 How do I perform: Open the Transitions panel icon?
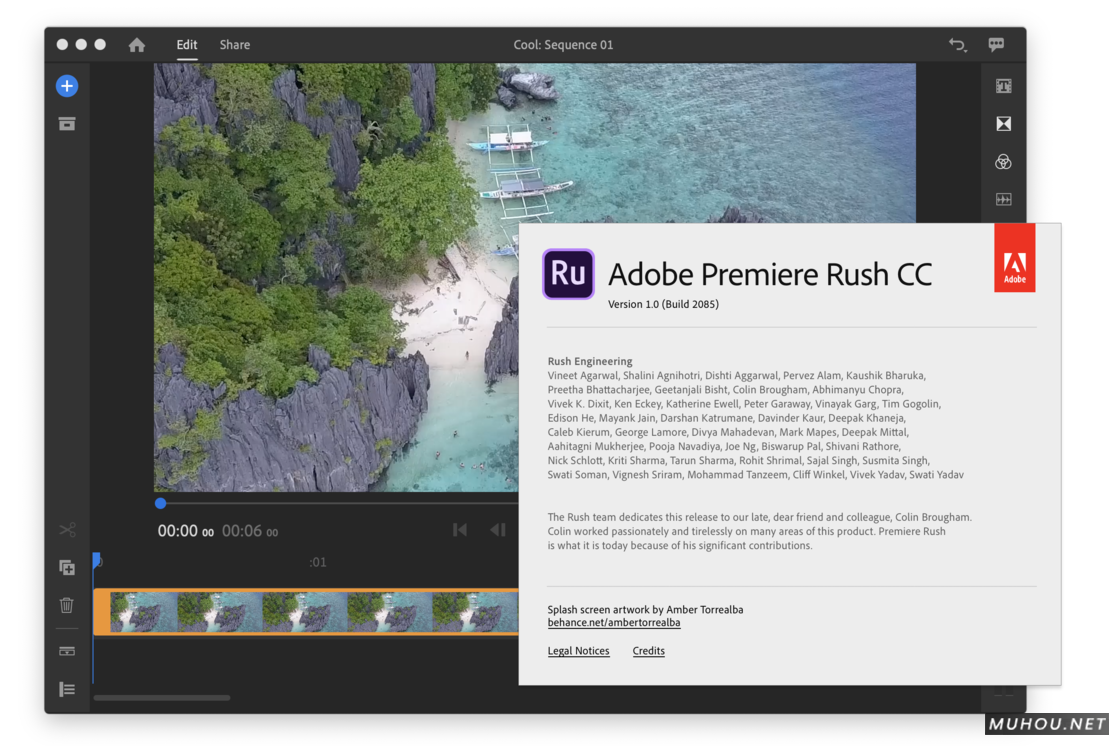click(1004, 124)
